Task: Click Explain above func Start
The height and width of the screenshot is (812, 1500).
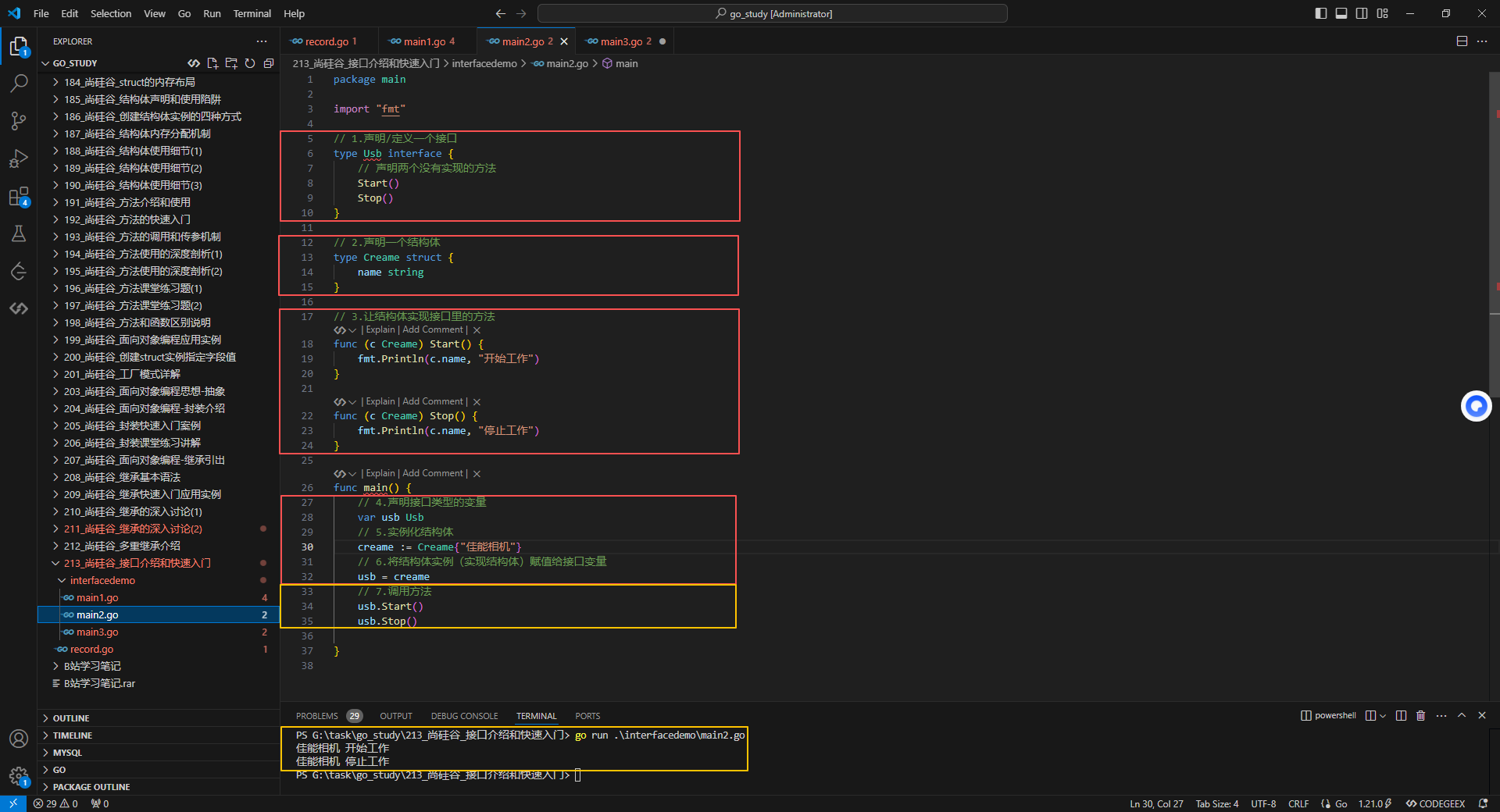Action: tap(380, 329)
